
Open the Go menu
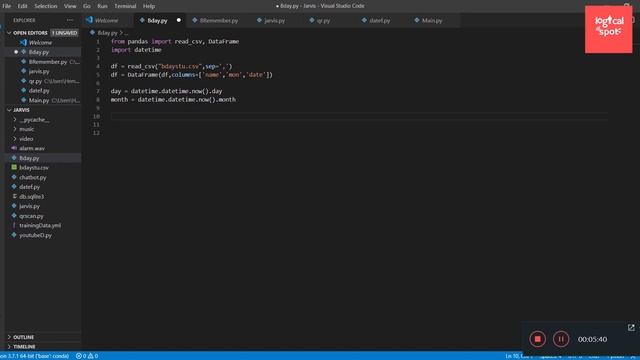[x=87, y=6]
